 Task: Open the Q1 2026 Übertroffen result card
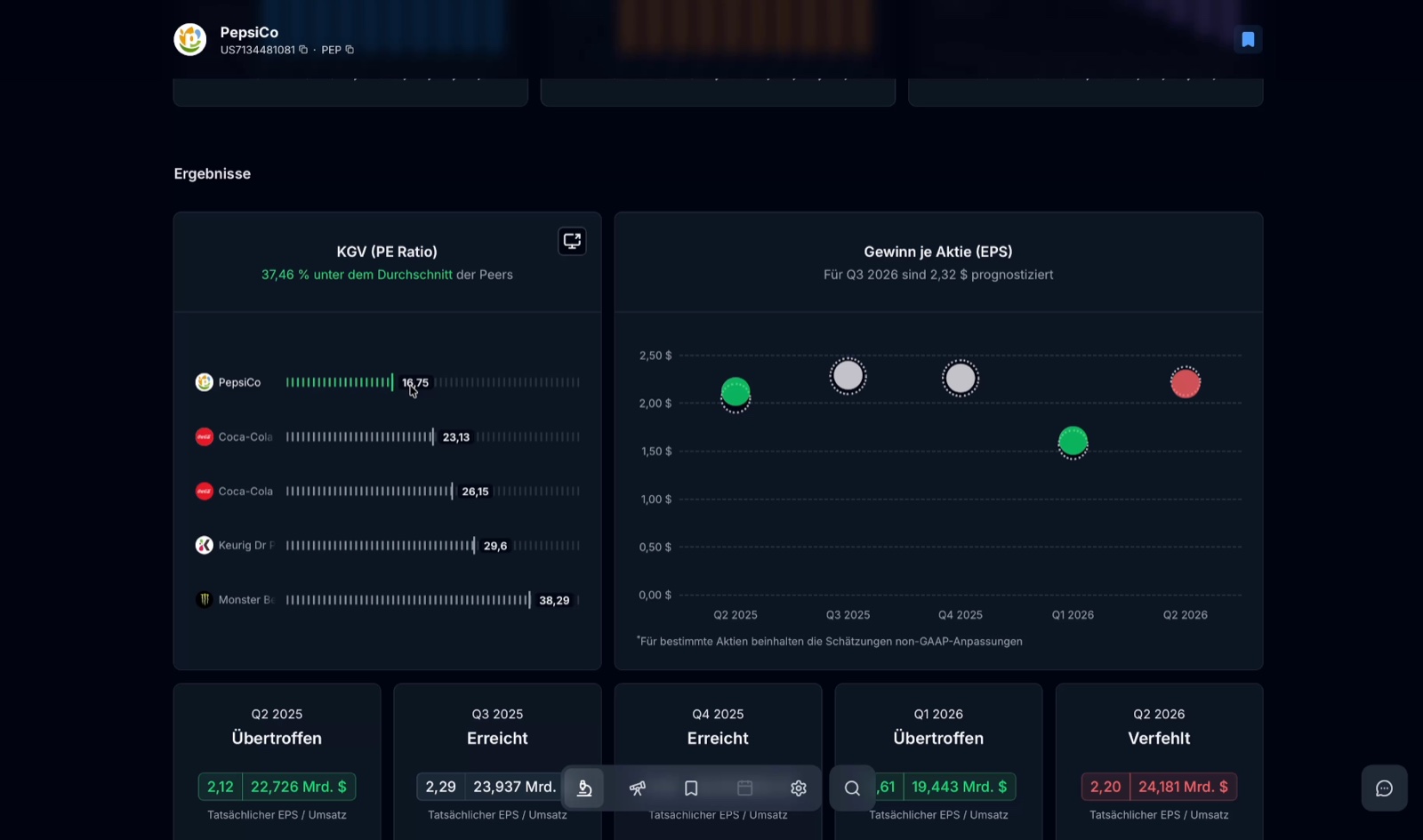coord(938,762)
